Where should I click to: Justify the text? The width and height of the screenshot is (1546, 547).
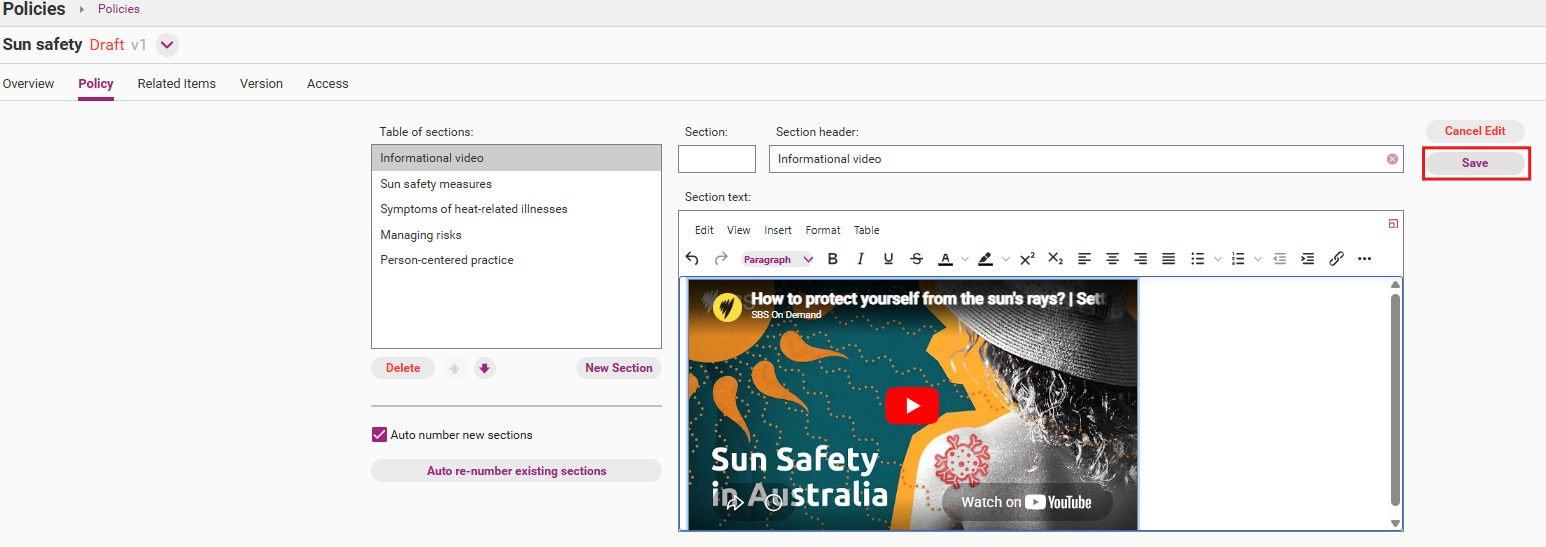click(x=1168, y=259)
